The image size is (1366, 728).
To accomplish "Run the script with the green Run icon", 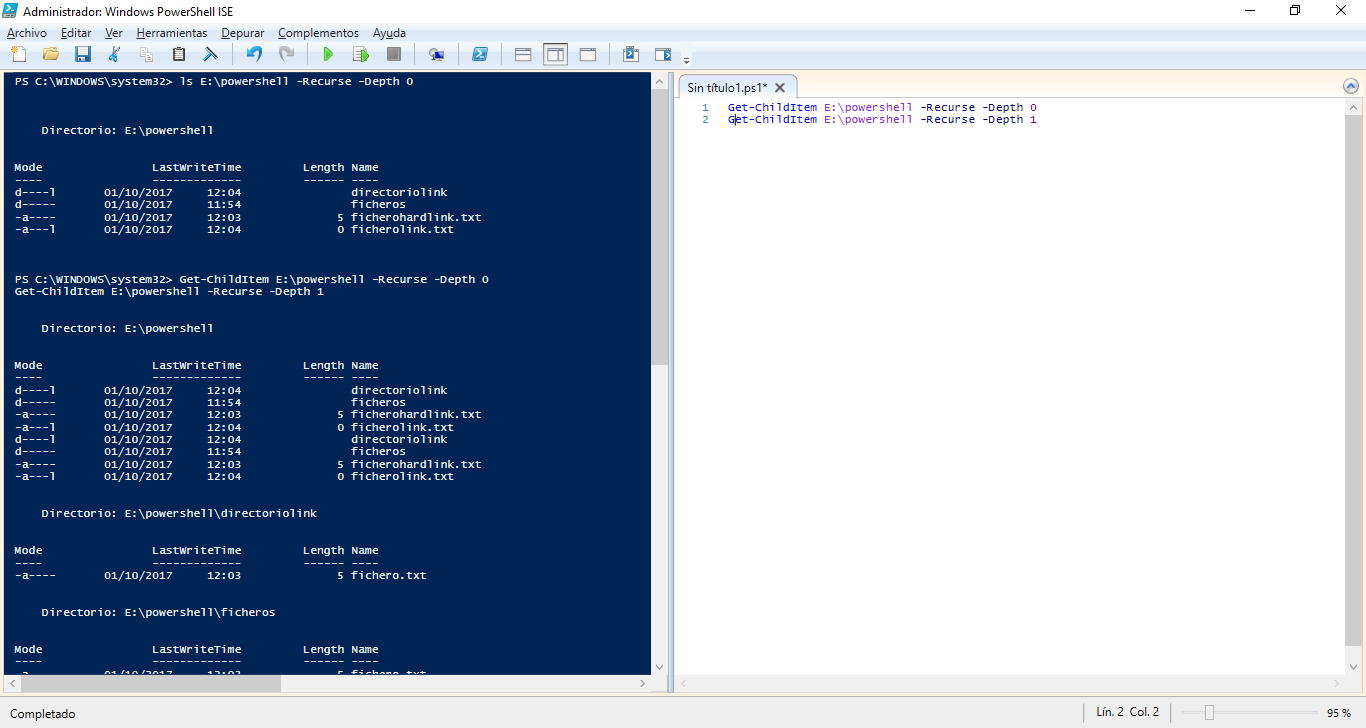I will pyautogui.click(x=328, y=55).
